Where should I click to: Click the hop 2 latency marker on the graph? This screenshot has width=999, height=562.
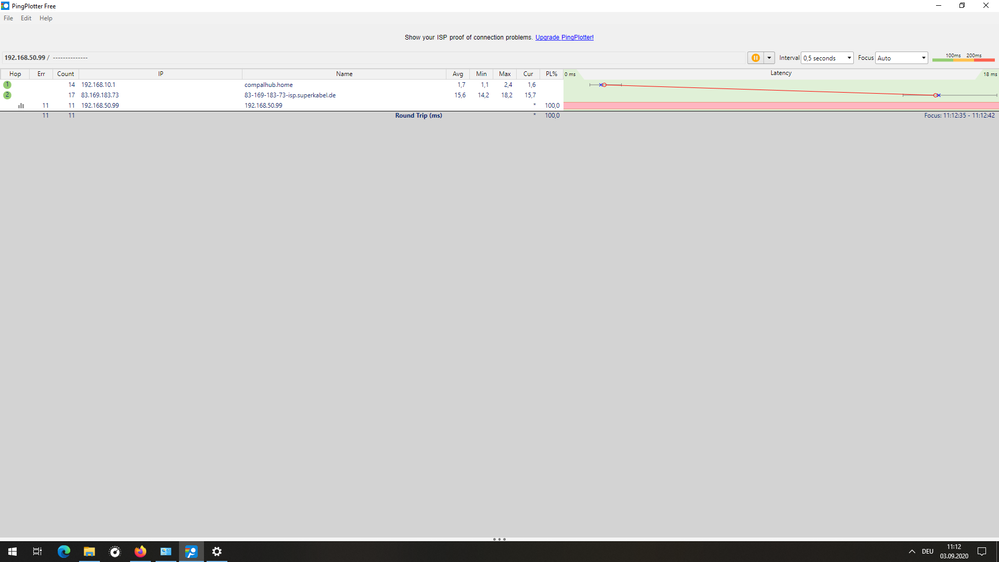[937, 95]
